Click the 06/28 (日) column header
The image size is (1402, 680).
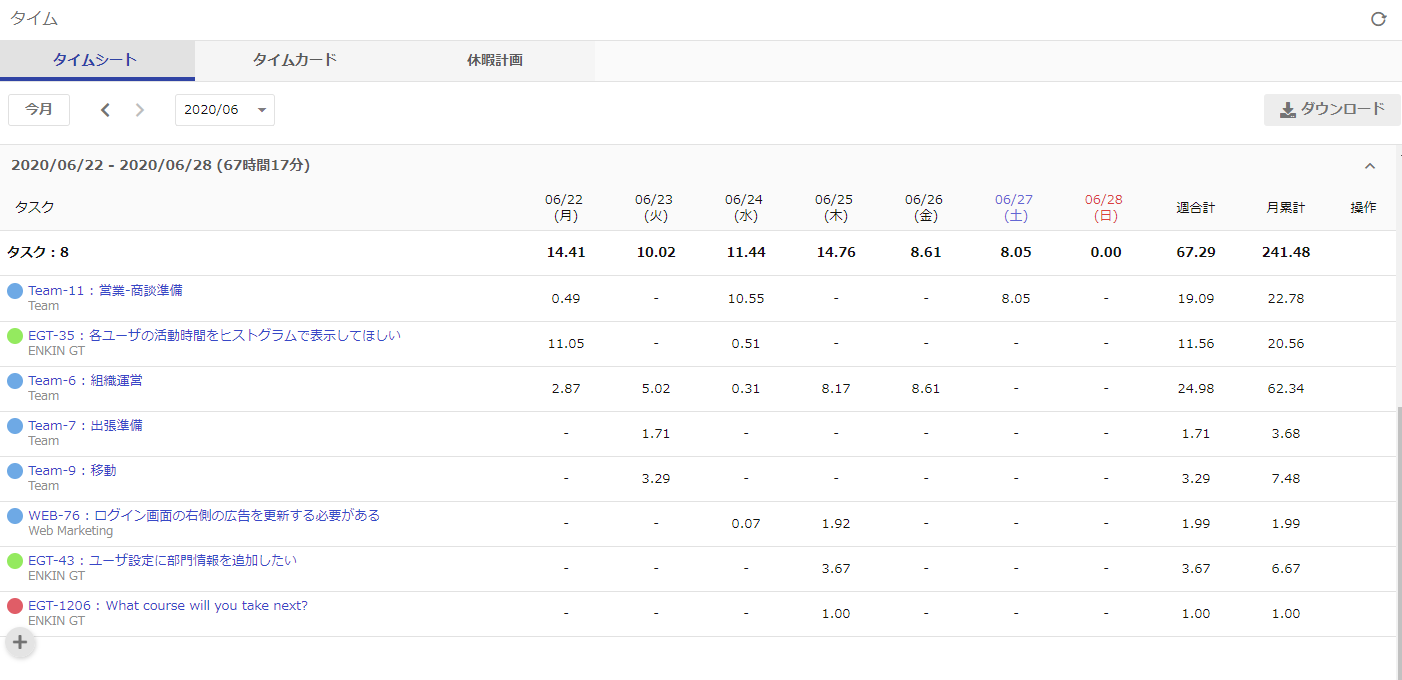tap(1104, 207)
